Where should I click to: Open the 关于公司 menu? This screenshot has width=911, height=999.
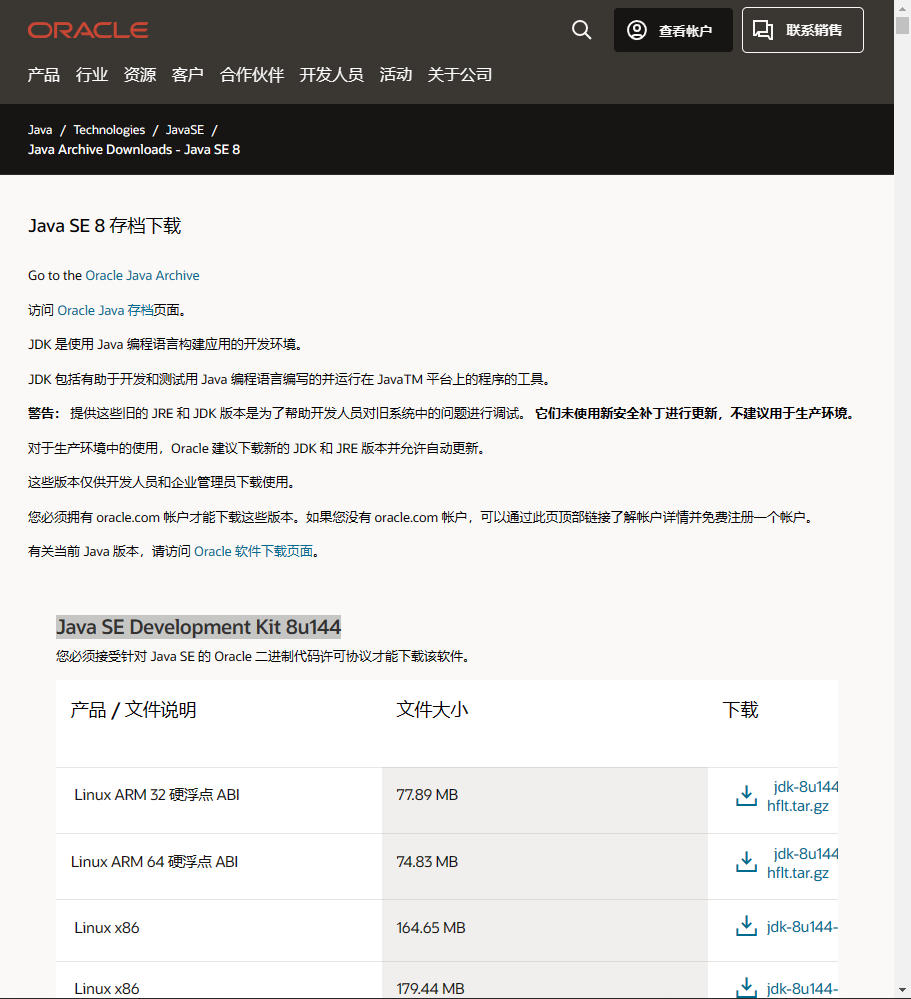[459, 75]
